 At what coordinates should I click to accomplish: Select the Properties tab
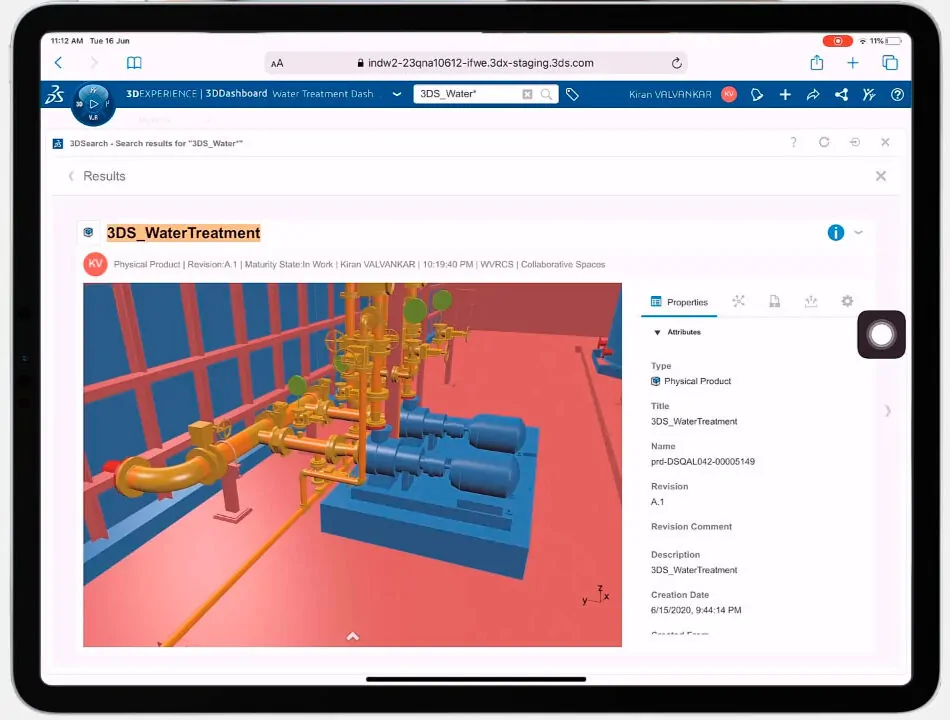pyautogui.click(x=679, y=302)
